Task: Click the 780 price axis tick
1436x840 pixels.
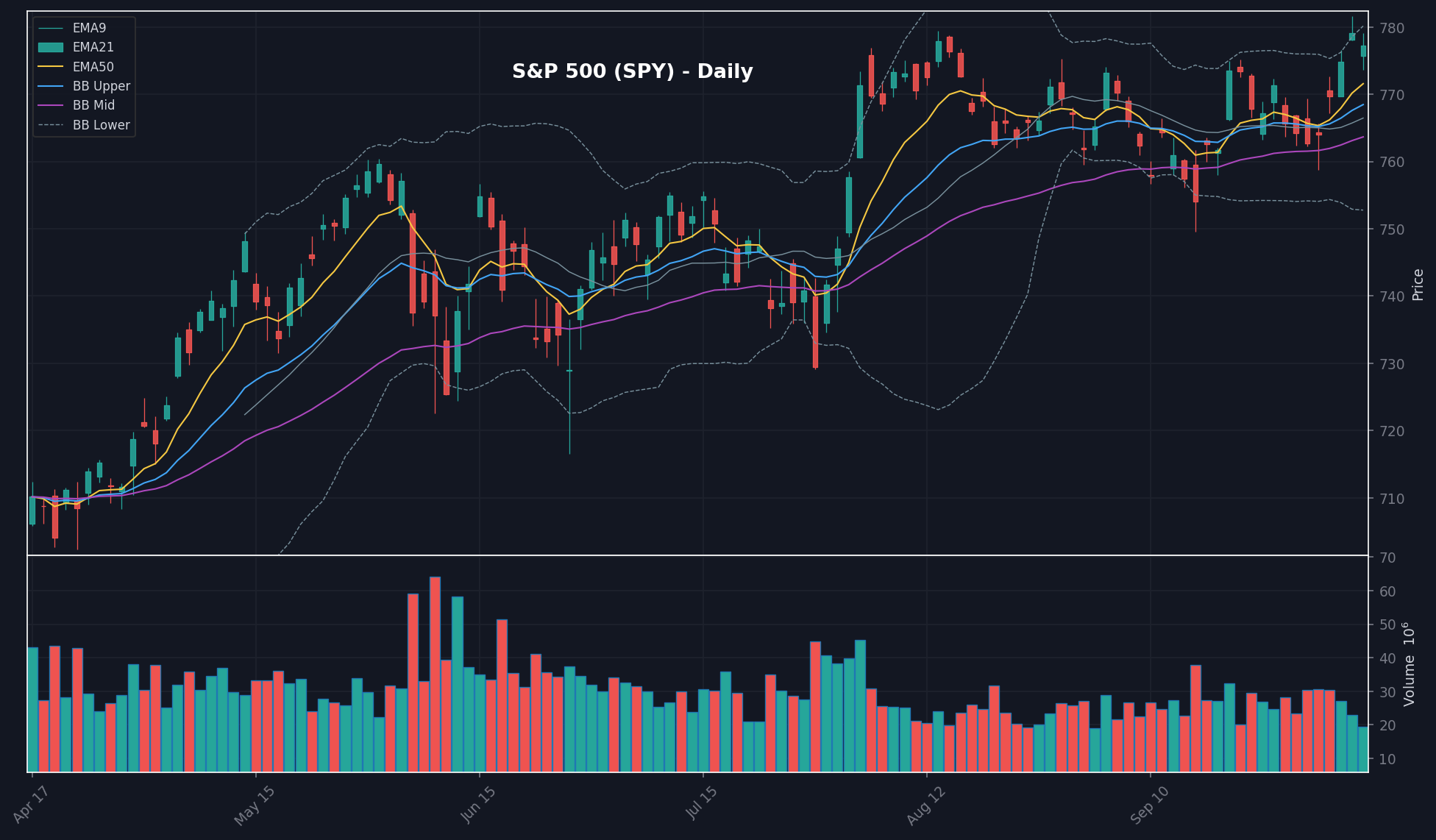Action: [1392, 28]
